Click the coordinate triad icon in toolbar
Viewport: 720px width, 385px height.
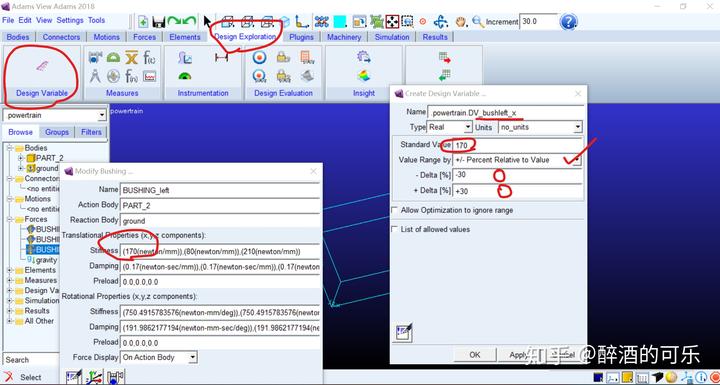(302, 21)
